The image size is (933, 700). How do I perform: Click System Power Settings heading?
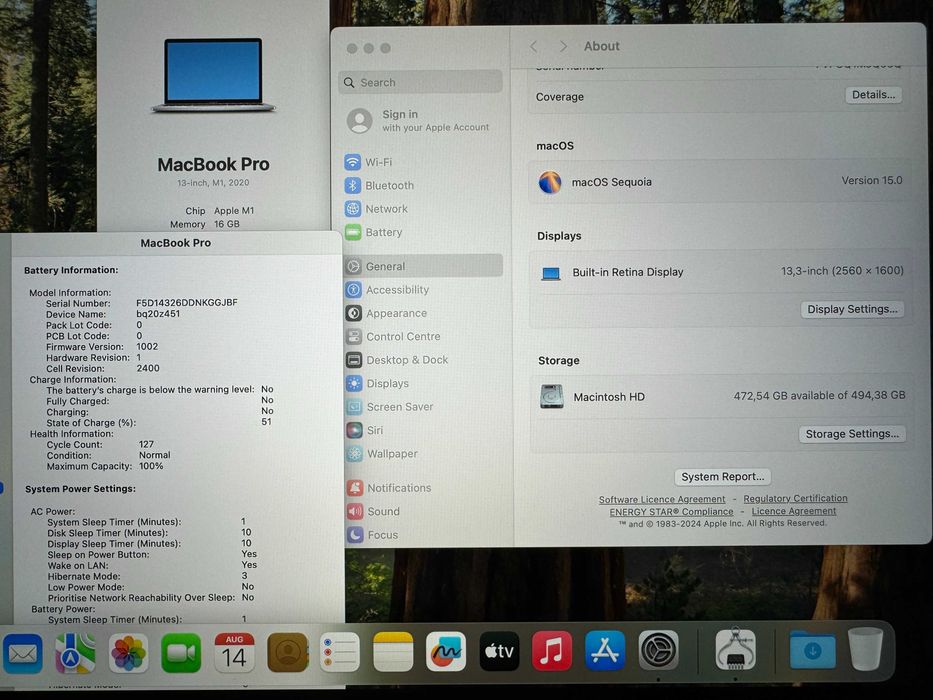80,489
